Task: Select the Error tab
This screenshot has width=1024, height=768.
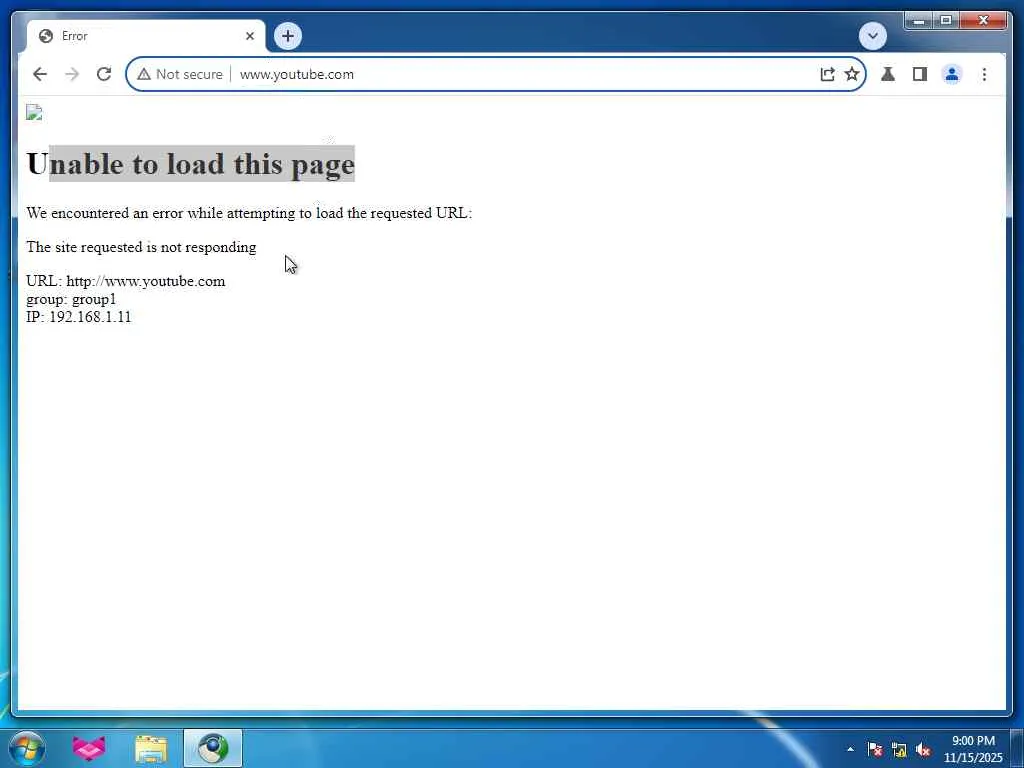Action: [146, 36]
